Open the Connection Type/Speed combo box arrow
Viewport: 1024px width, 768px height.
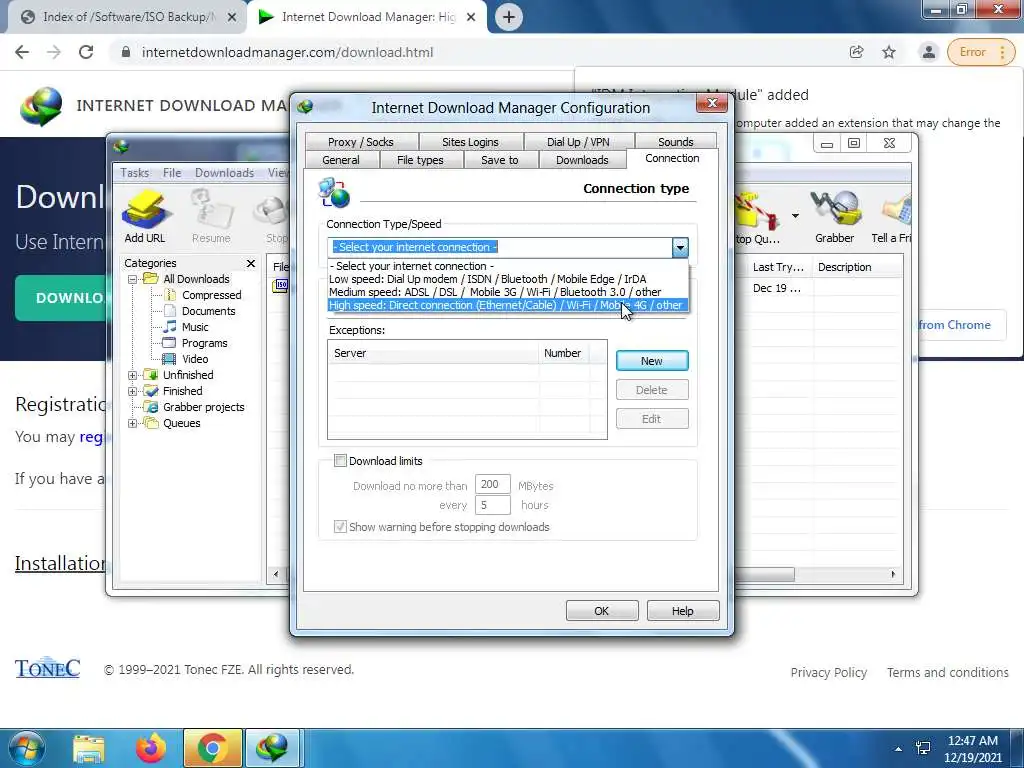[680, 248]
